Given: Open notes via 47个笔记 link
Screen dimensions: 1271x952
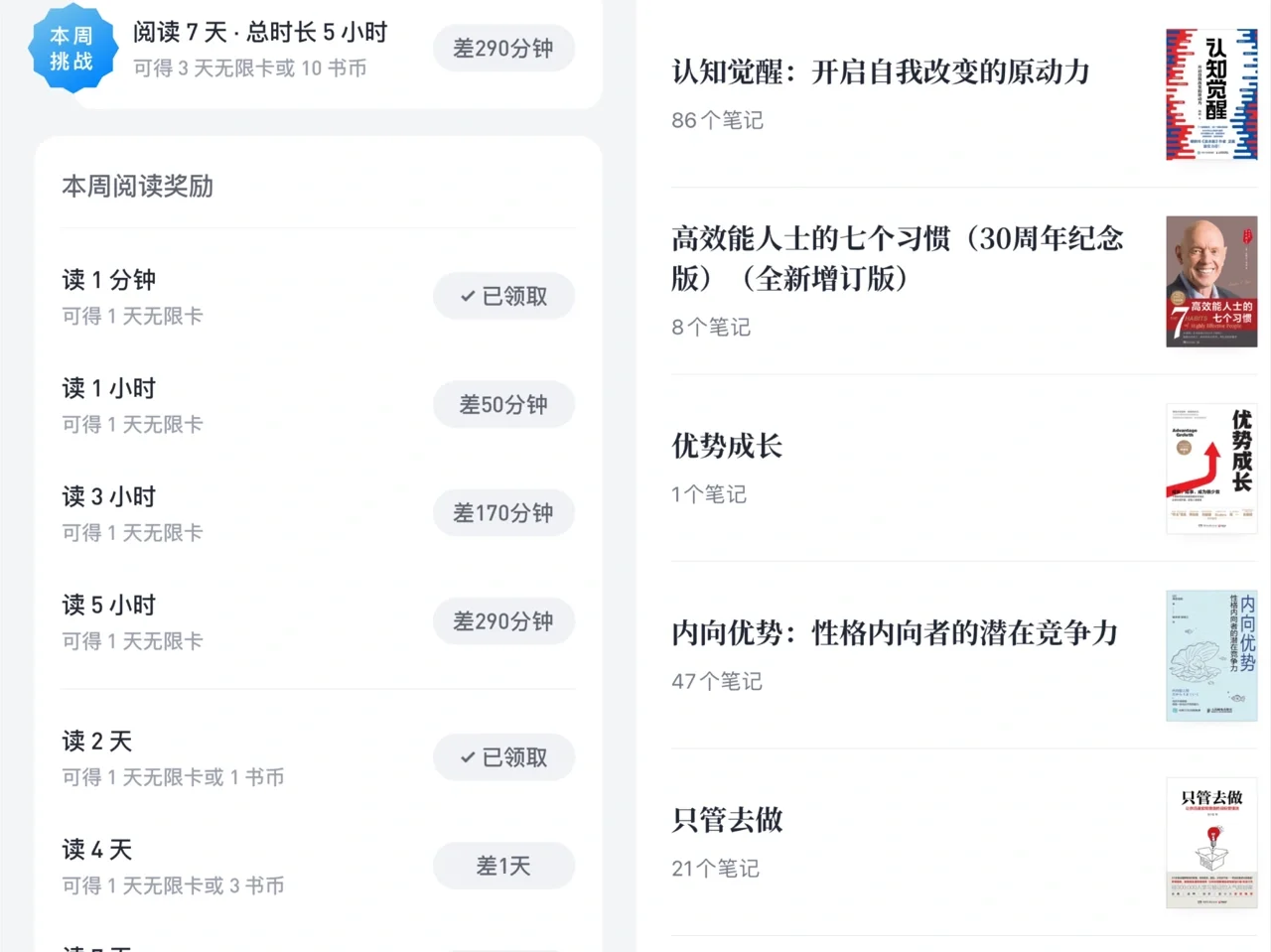Looking at the screenshot, I should [717, 681].
